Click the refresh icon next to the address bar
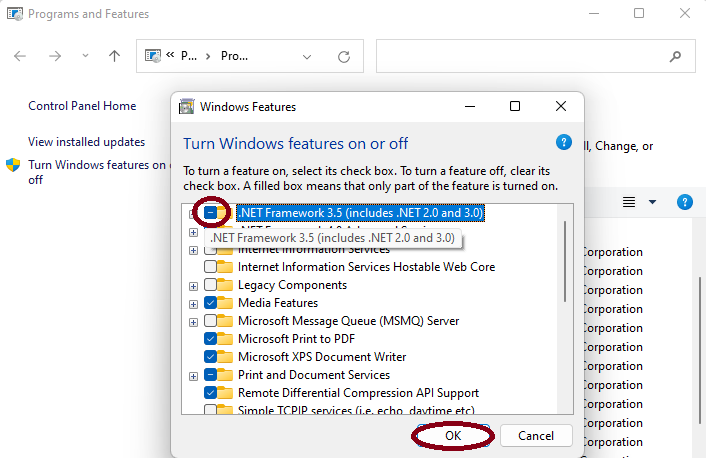The width and height of the screenshot is (706, 458). point(344,57)
